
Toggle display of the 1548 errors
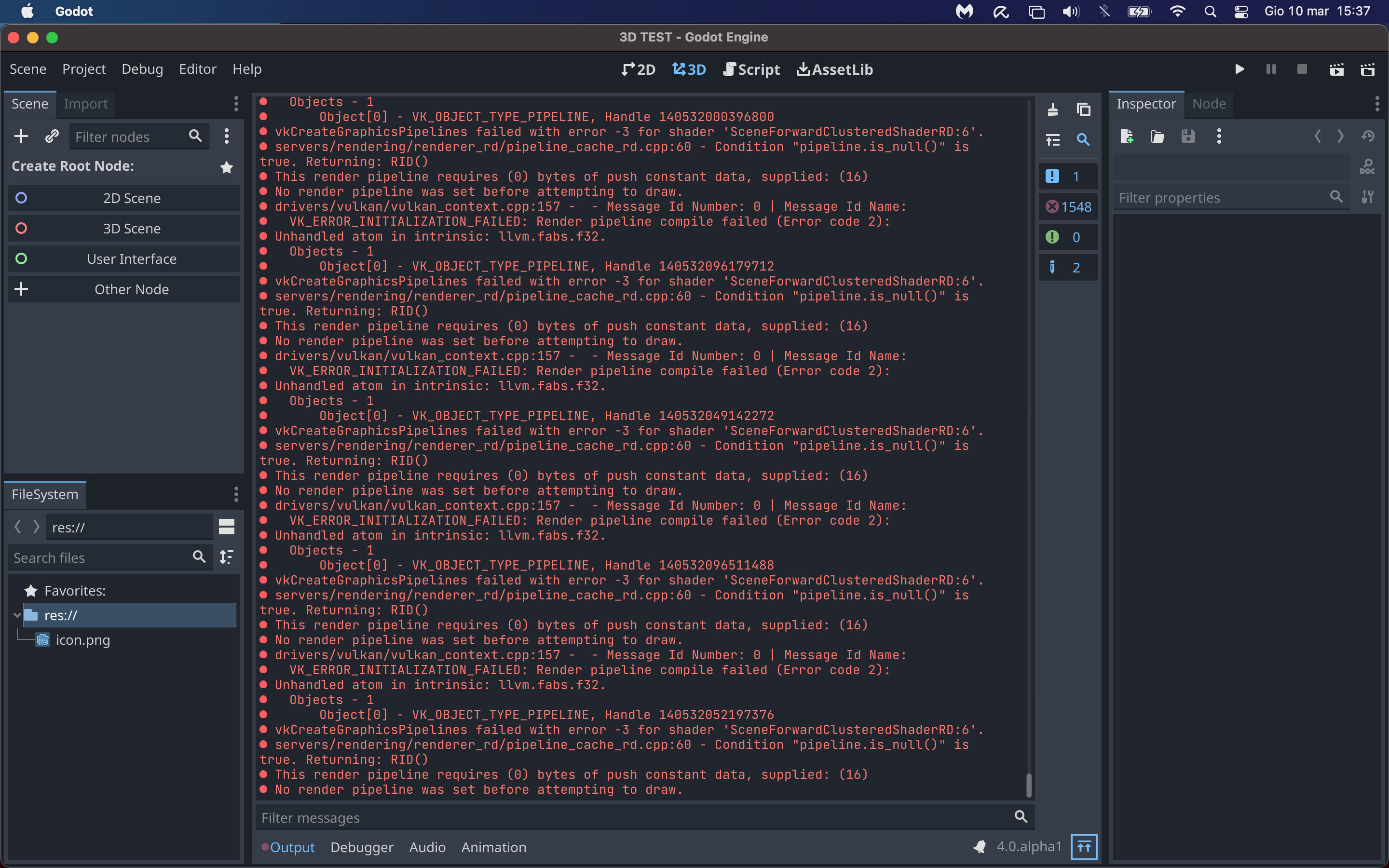(x=1068, y=206)
